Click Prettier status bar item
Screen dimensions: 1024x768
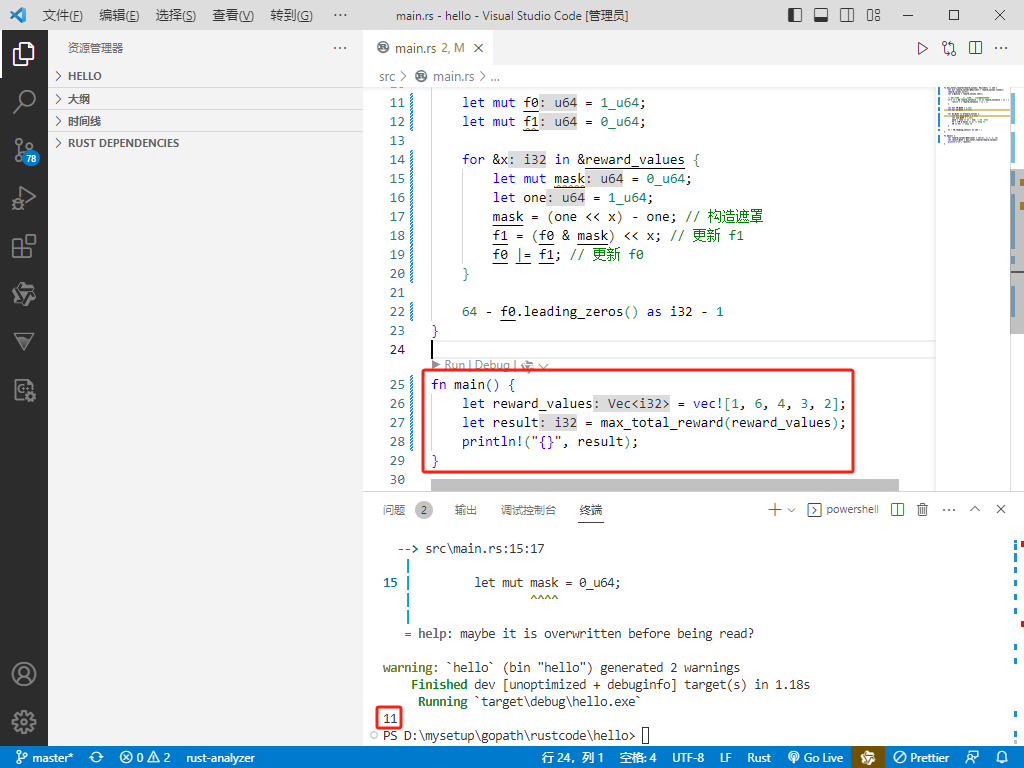[x=921, y=758]
